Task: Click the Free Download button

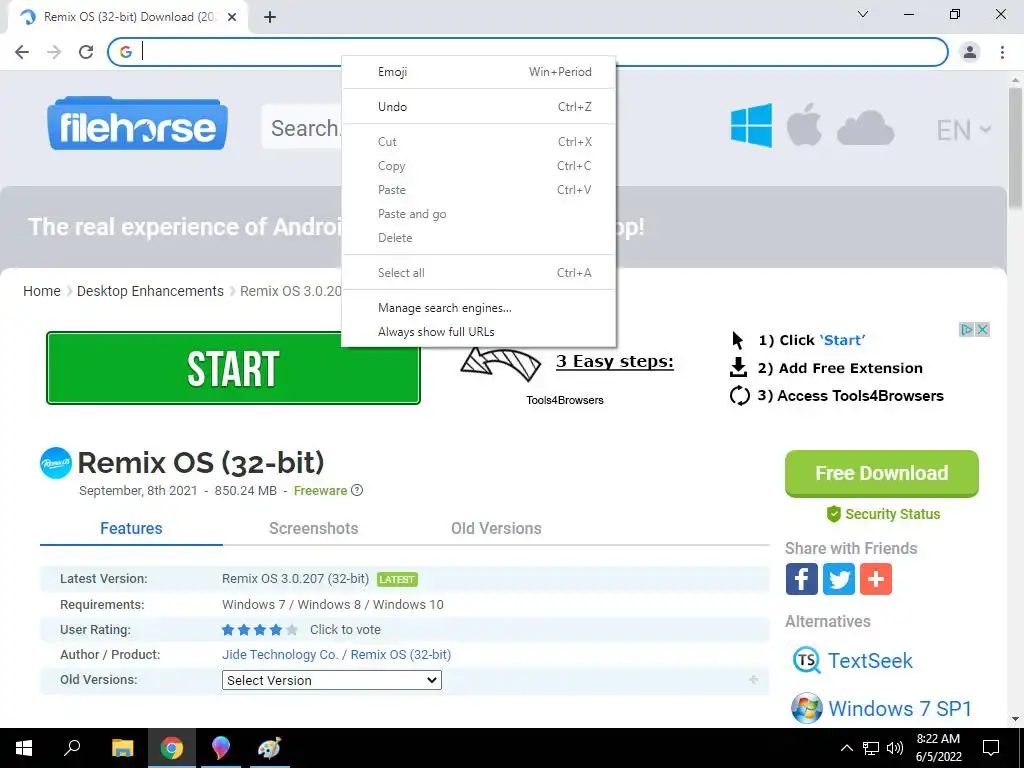Action: [x=882, y=473]
